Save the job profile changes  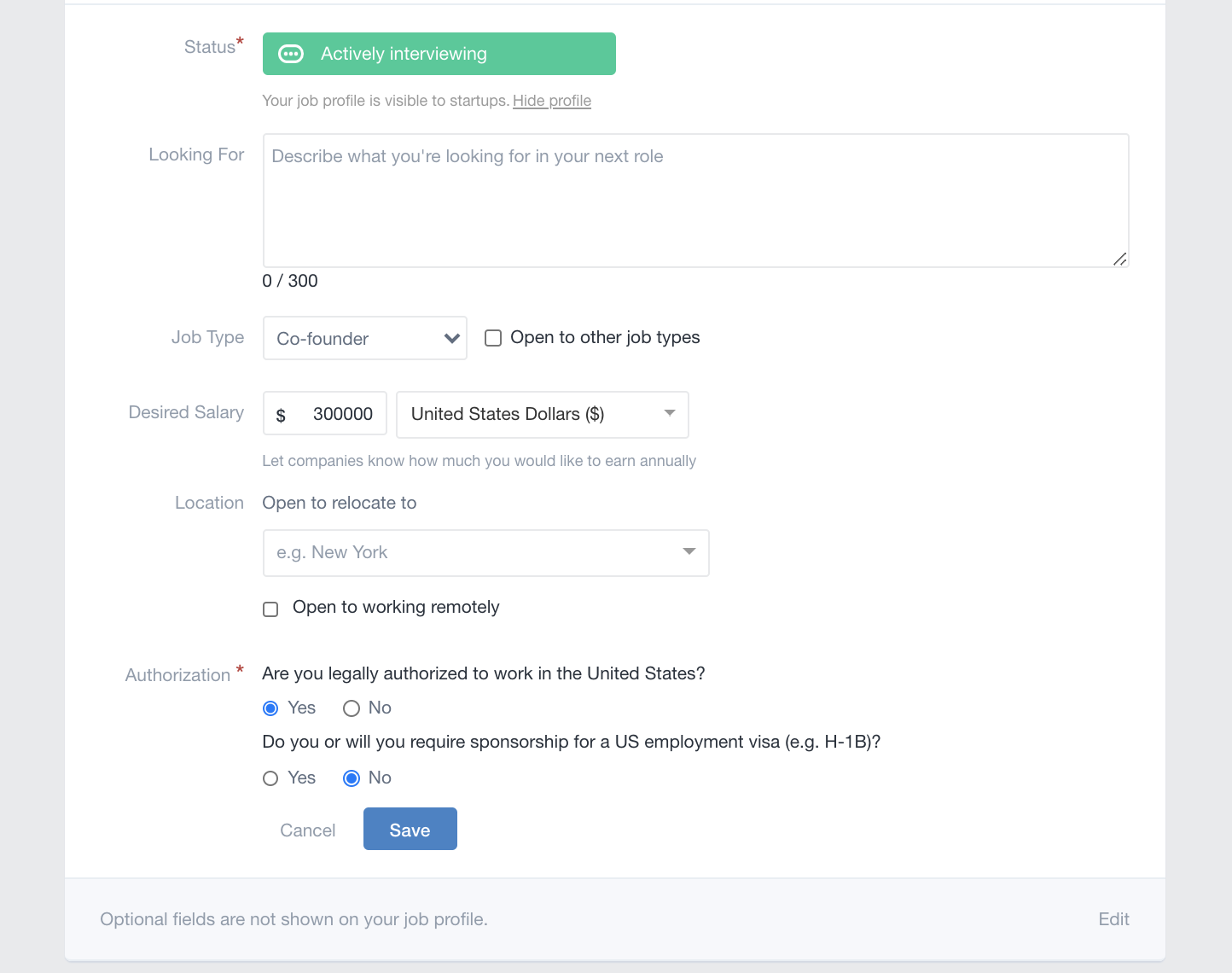click(410, 829)
